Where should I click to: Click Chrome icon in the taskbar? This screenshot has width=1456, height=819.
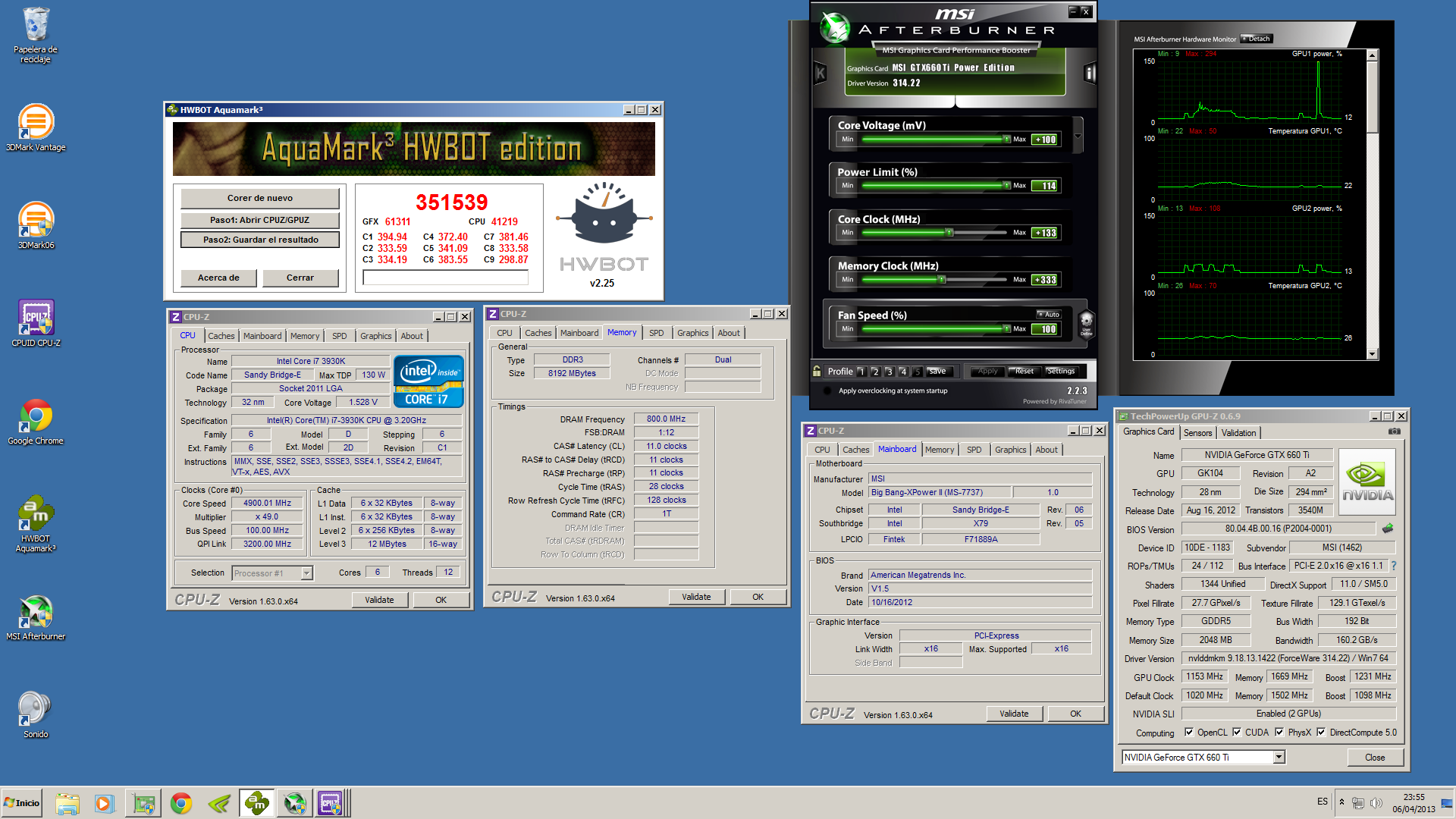(181, 803)
